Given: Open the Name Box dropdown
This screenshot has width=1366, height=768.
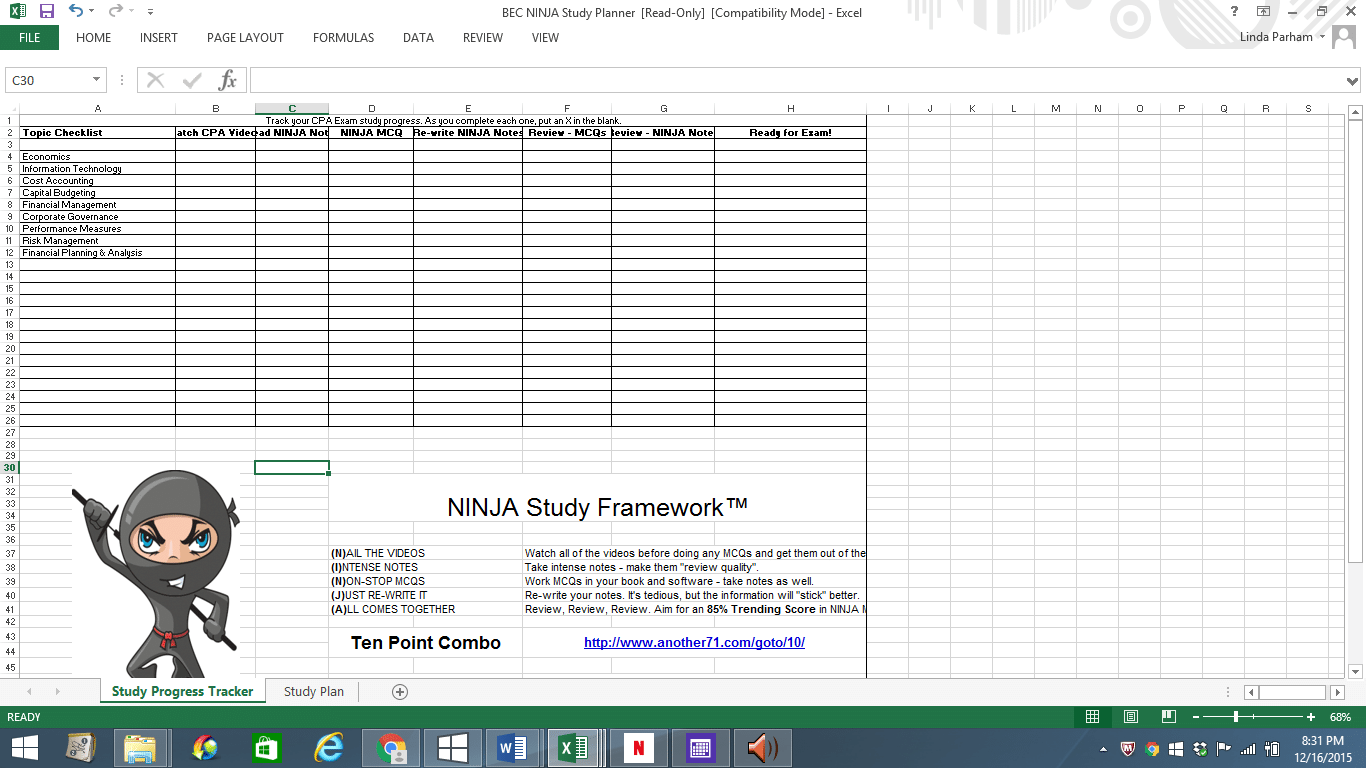Looking at the screenshot, I should coord(97,80).
